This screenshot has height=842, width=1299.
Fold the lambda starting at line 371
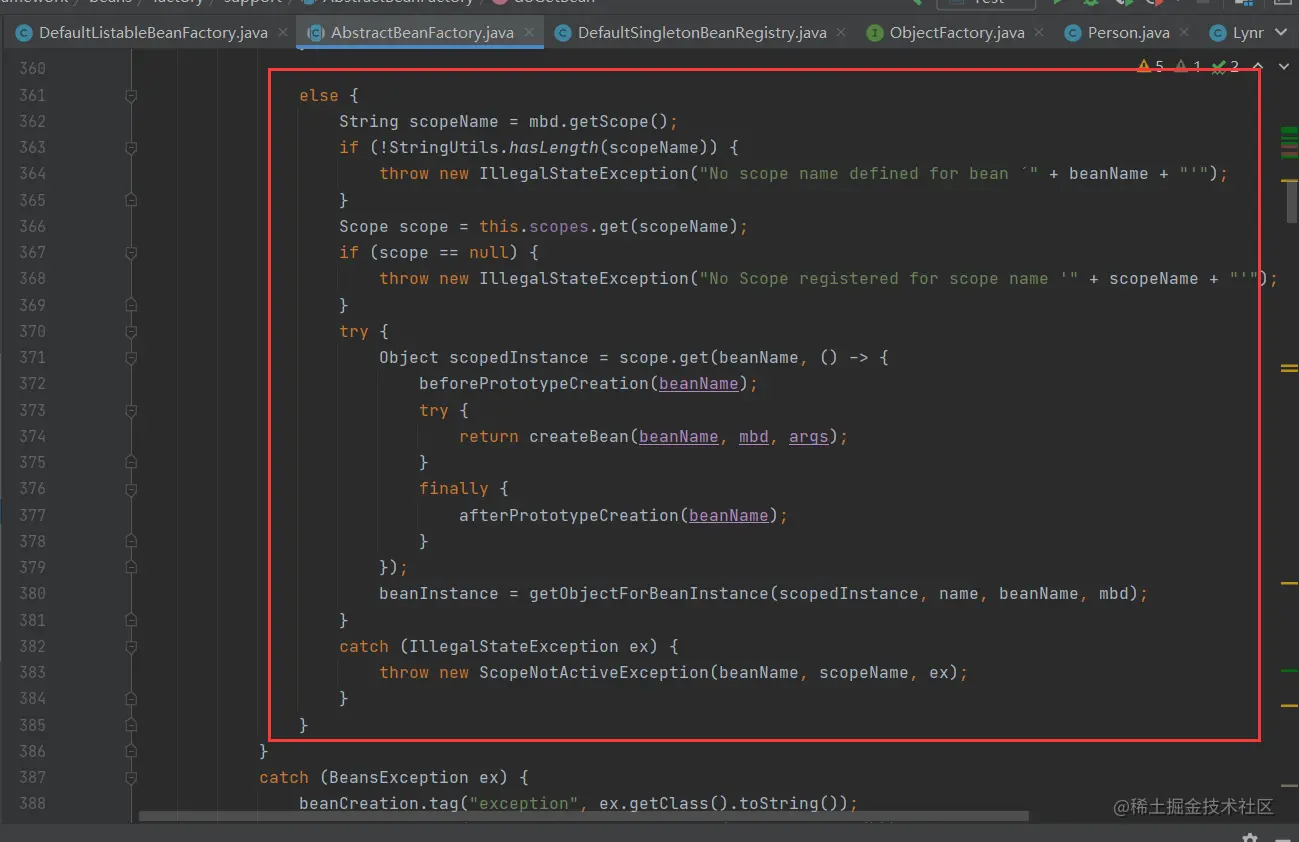(x=131, y=358)
